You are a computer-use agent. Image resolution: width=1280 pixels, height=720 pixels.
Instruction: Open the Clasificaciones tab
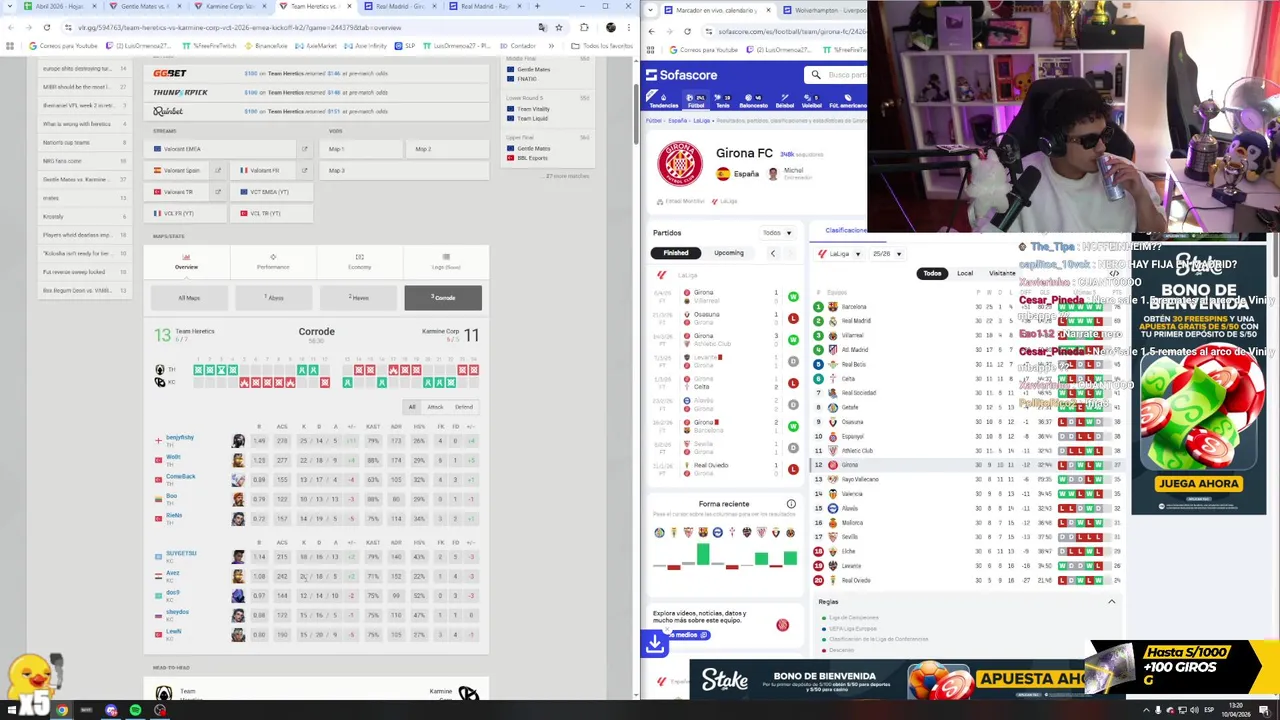845,231
